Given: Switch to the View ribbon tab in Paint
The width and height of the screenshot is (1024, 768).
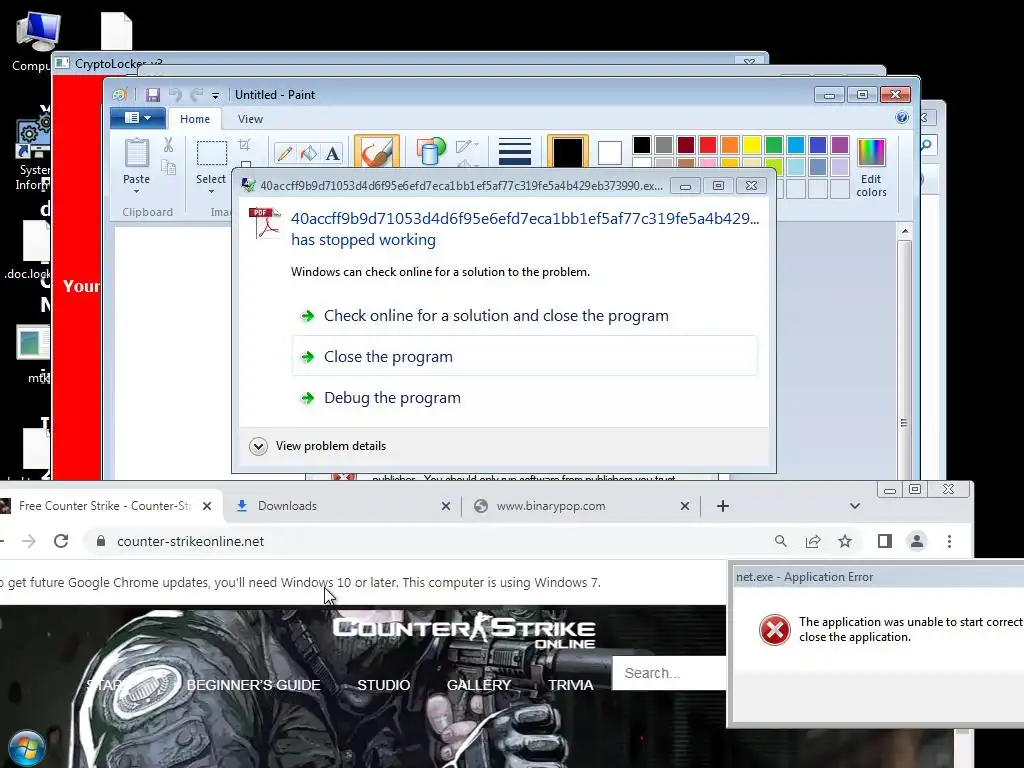Looking at the screenshot, I should coord(250,119).
